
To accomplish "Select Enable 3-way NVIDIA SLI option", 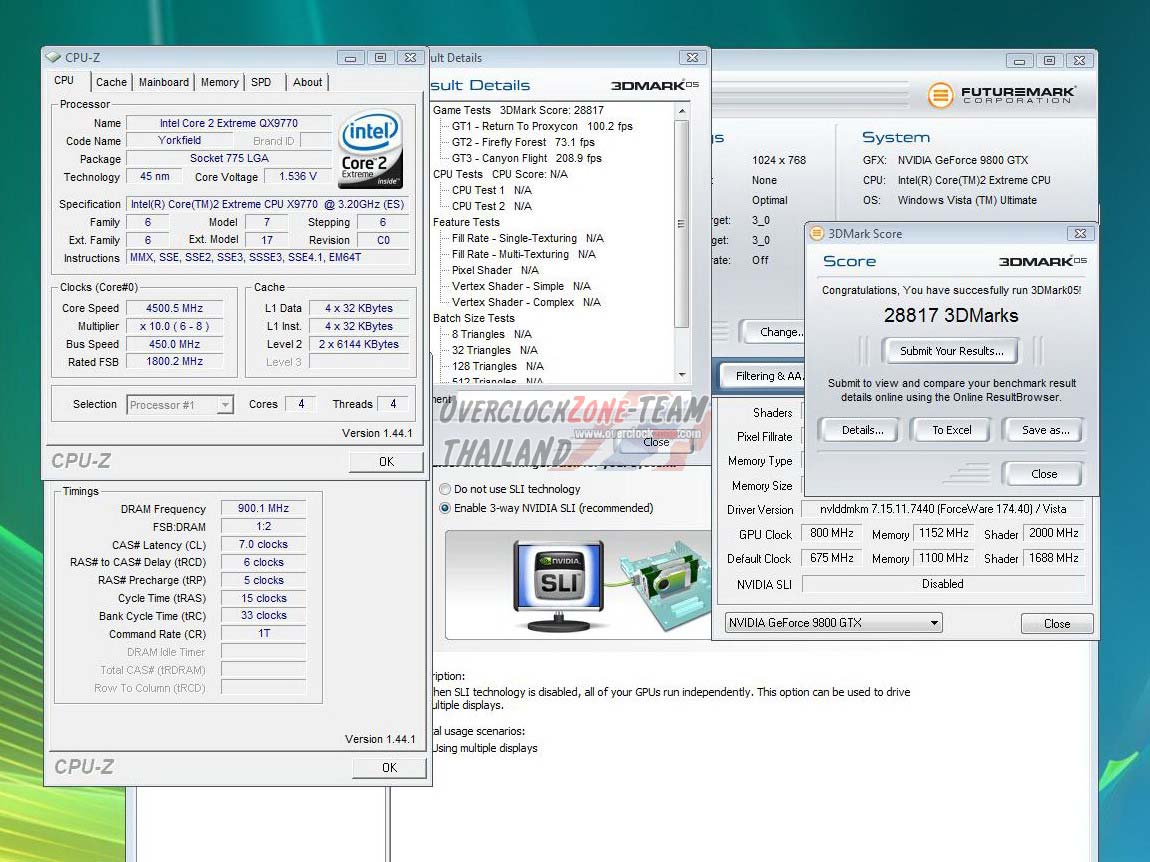I will coord(444,508).
